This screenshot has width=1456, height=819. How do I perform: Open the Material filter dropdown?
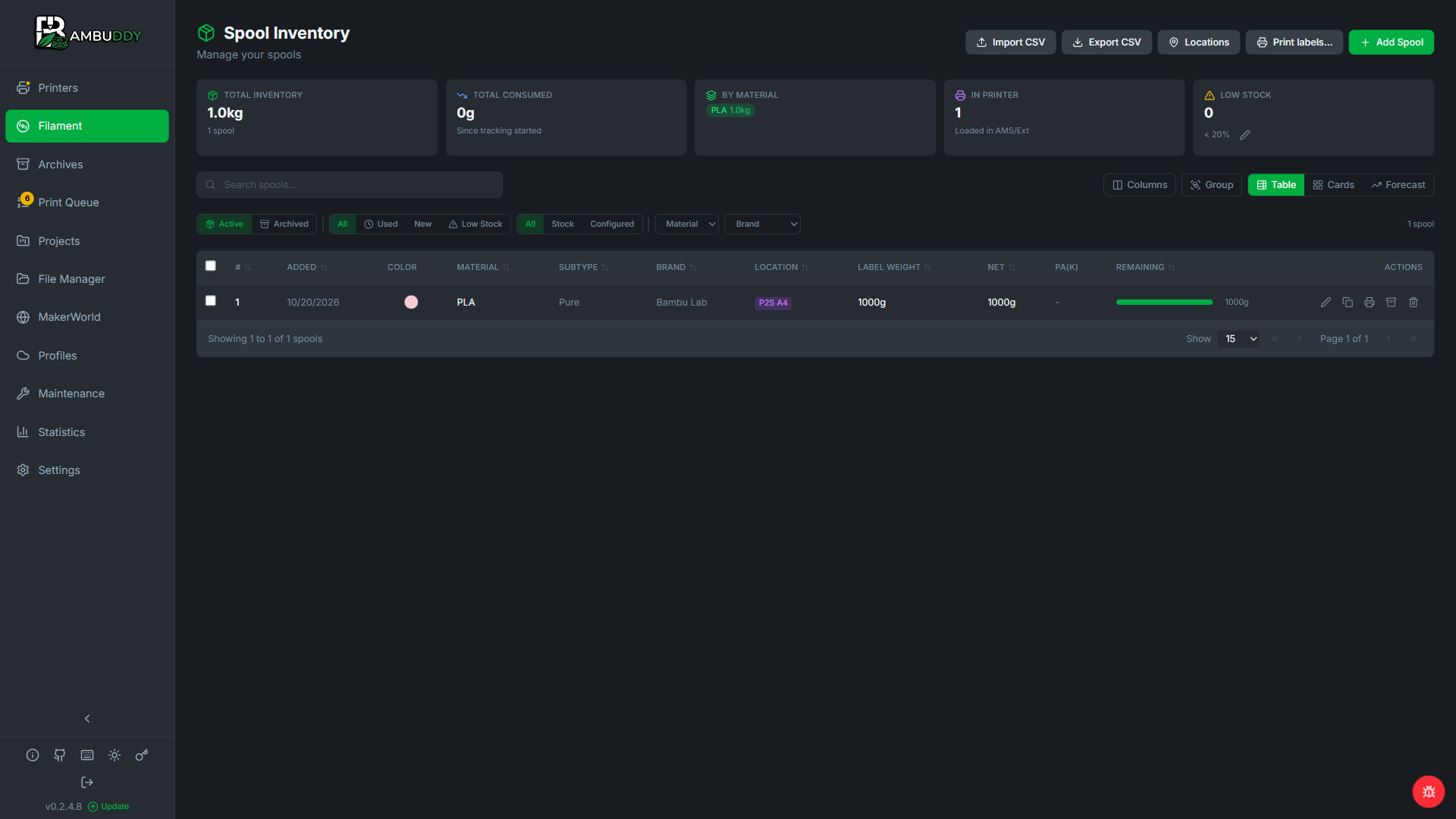pos(687,224)
